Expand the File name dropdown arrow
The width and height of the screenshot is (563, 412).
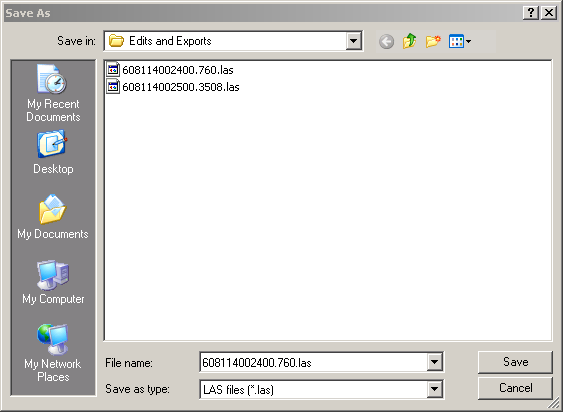[434, 362]
